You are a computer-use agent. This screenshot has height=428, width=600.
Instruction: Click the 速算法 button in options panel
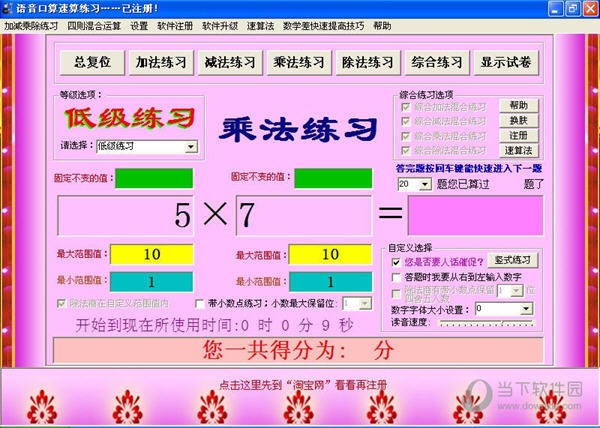click(518, 150)
